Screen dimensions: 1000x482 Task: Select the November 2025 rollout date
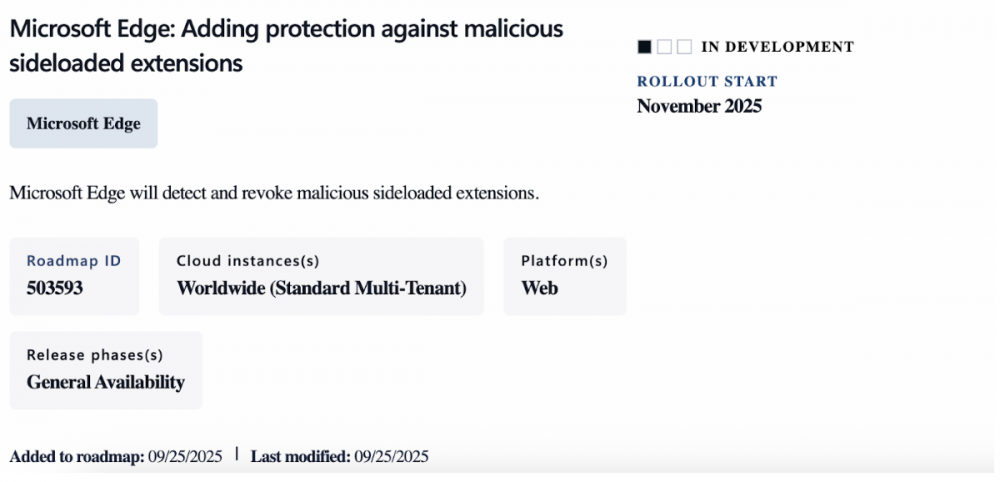coord(699,106)
